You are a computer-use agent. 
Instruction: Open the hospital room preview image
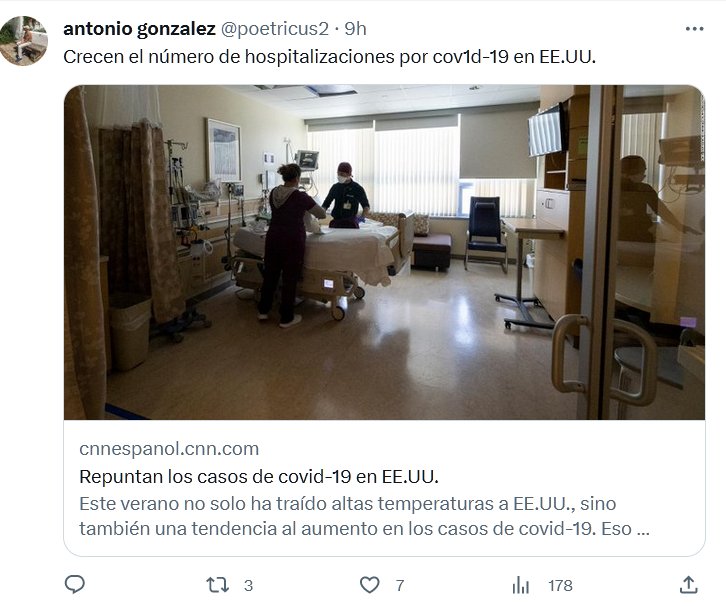coord(384,252)
